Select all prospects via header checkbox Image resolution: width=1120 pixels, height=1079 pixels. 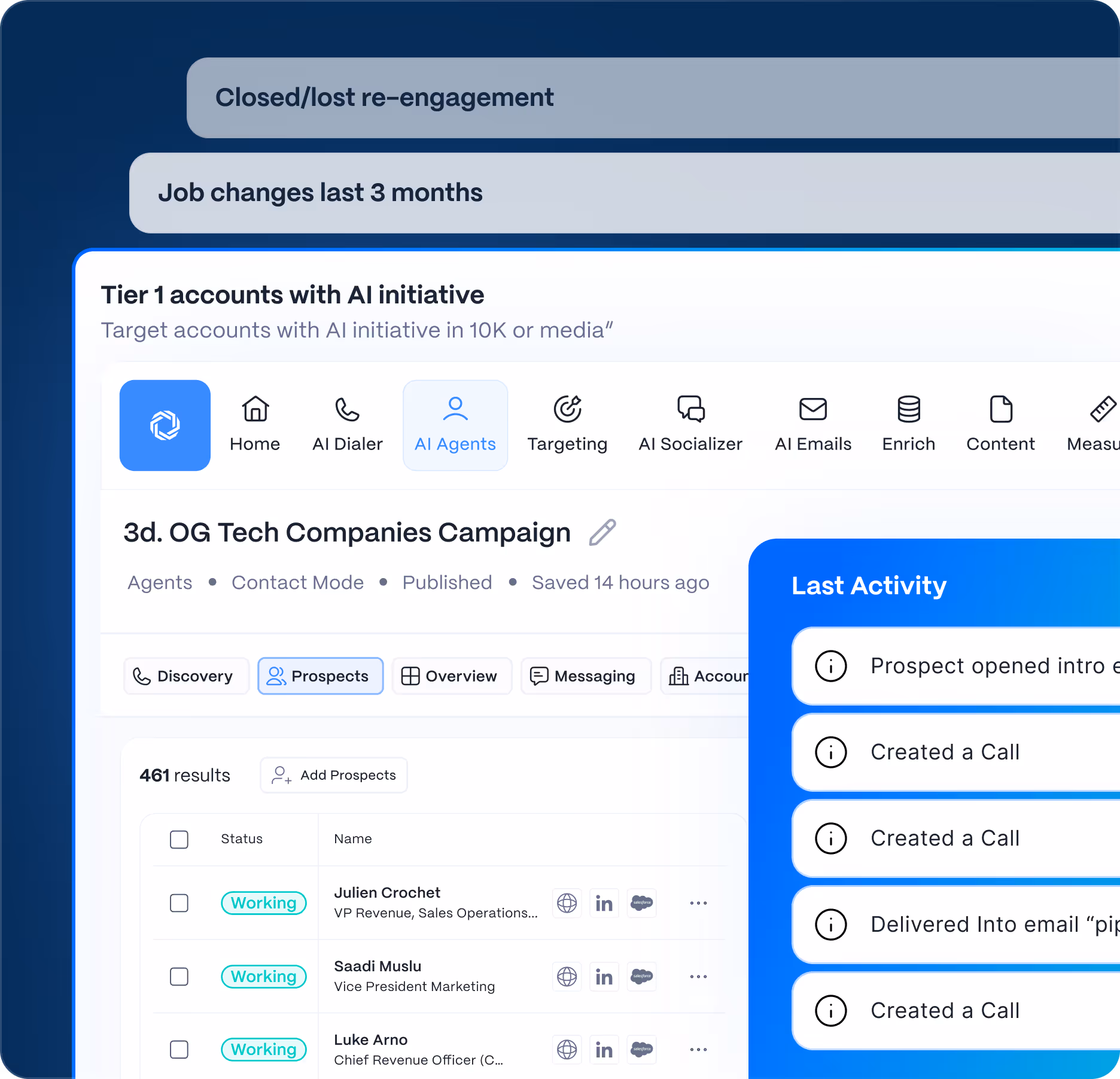[179, 840]
